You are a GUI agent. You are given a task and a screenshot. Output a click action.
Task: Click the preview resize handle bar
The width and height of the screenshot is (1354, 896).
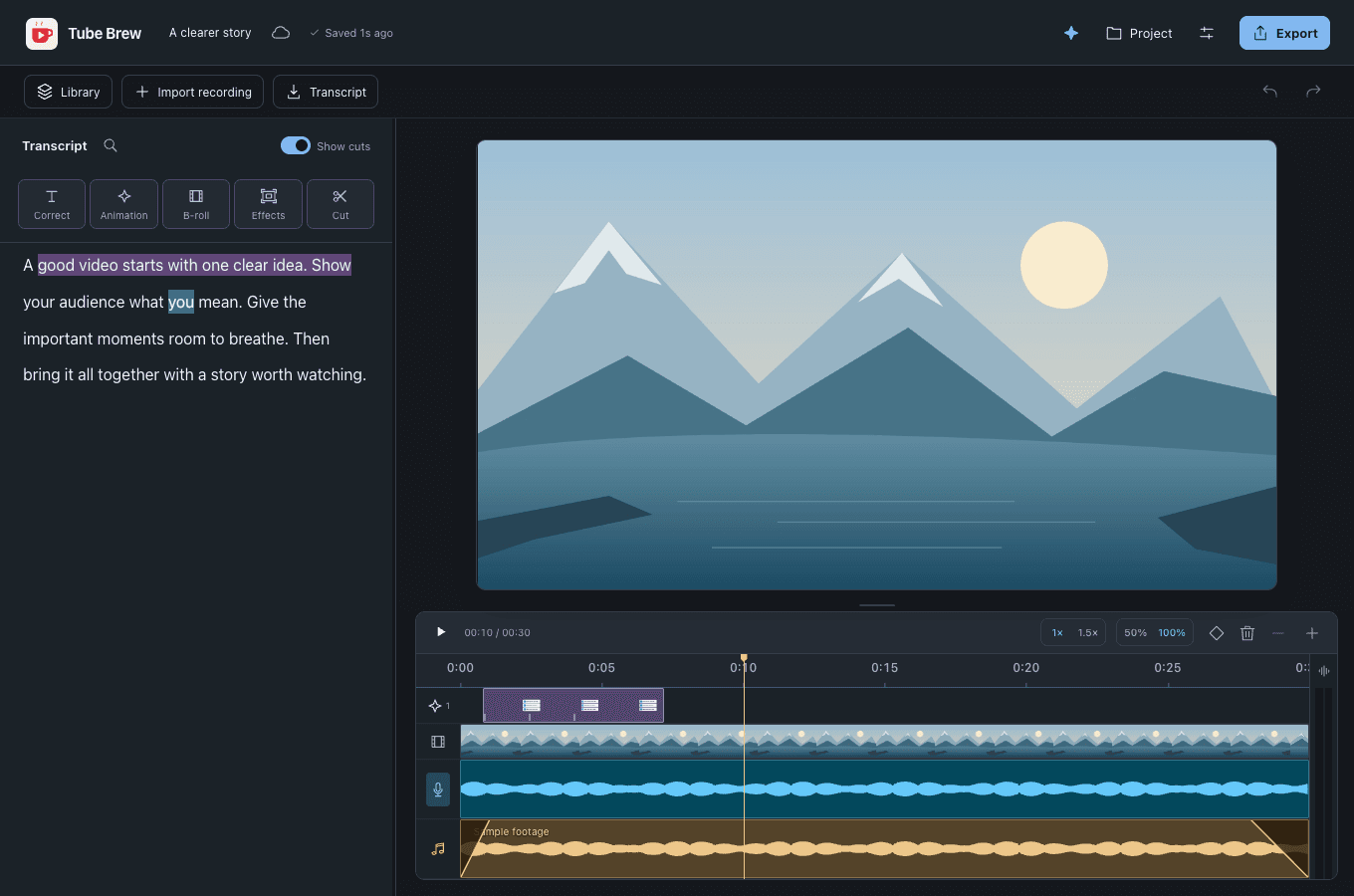877,604
